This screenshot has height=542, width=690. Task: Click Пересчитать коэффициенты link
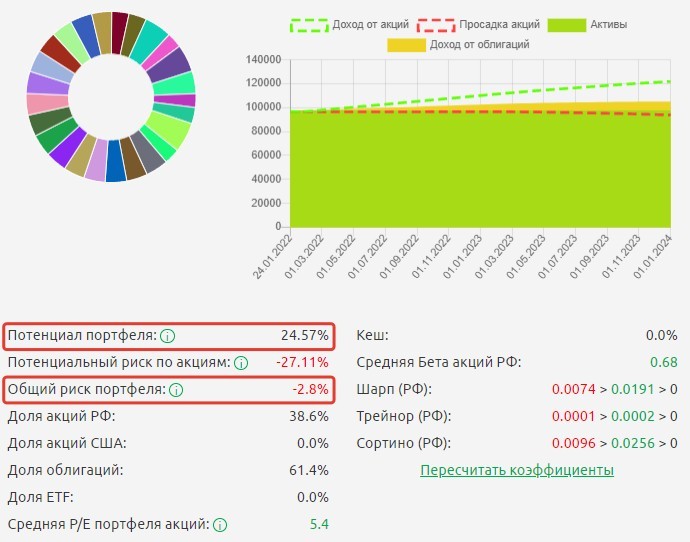click(516, 470)
